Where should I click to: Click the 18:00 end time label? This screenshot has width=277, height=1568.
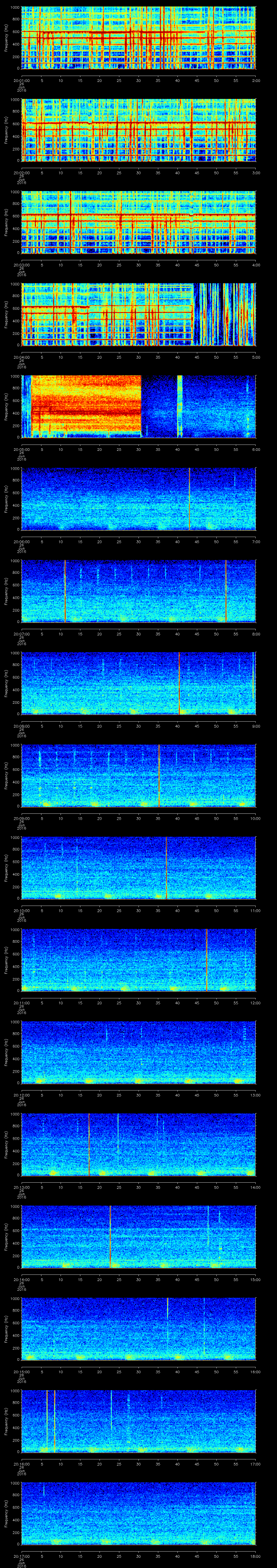(x=256, y=1557)
